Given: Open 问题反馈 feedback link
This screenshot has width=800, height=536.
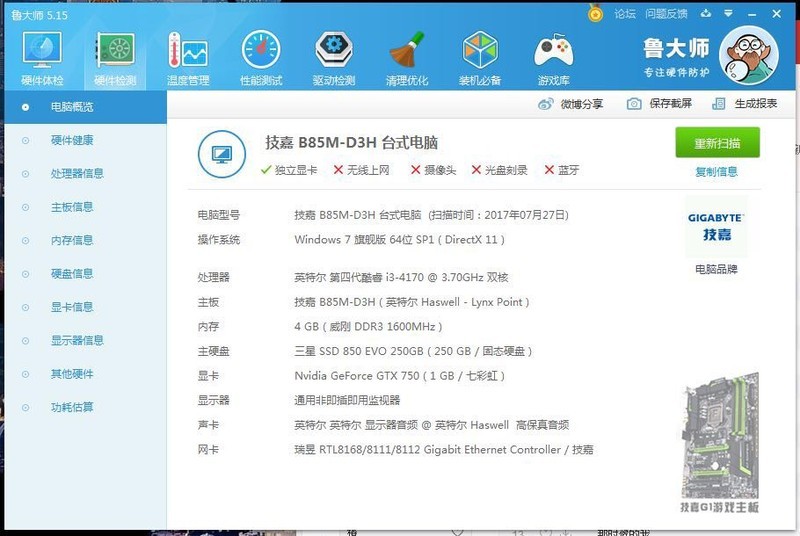Looking at the screenshot, I should pyautogui.click(x=666, y=14).
